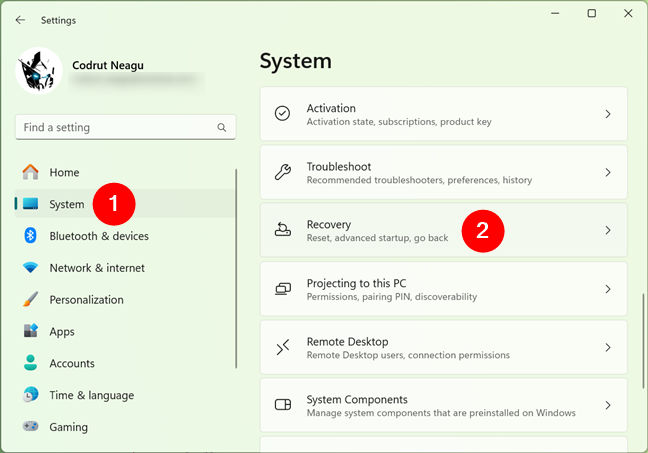Screen dimensions: 648x453
Task: Click the Time & language globe icon
Action: click(x=31, y=395)
